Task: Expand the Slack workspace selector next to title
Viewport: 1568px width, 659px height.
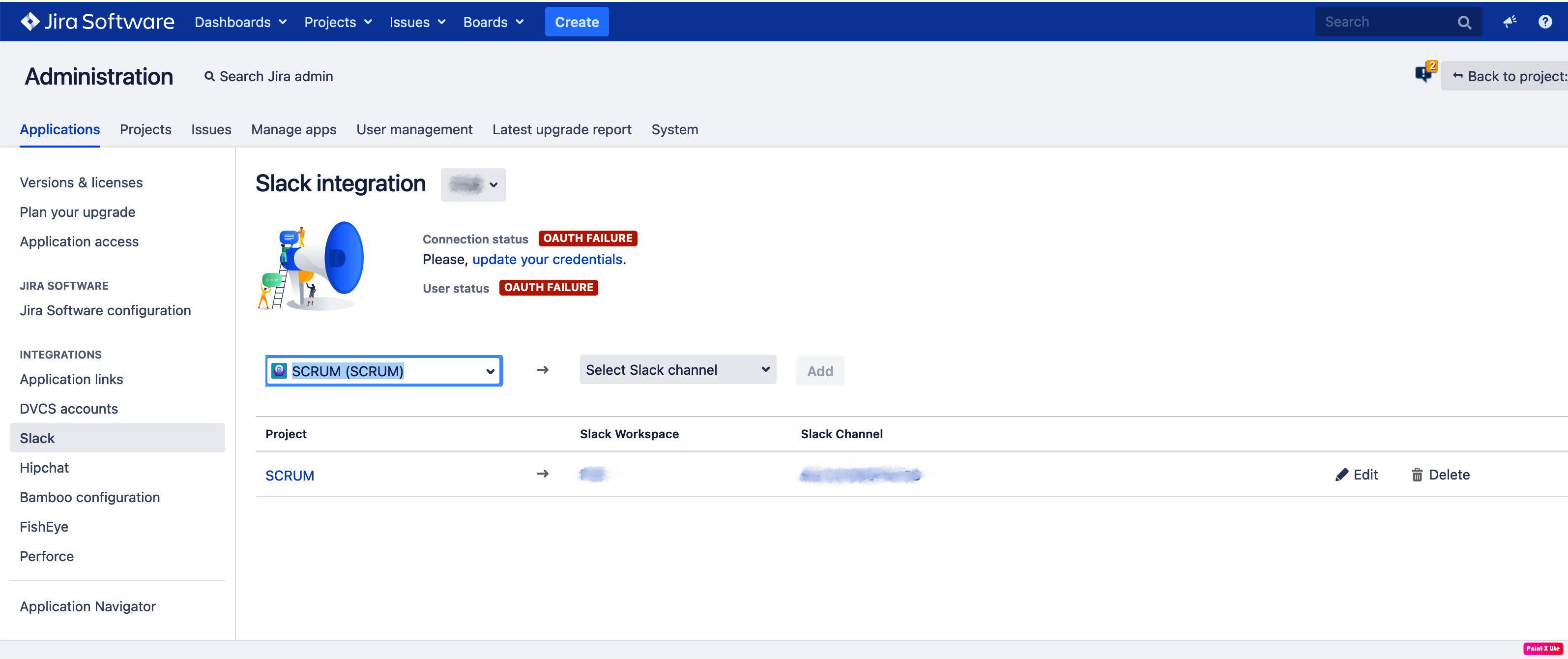Action: [x=473, y=184]
